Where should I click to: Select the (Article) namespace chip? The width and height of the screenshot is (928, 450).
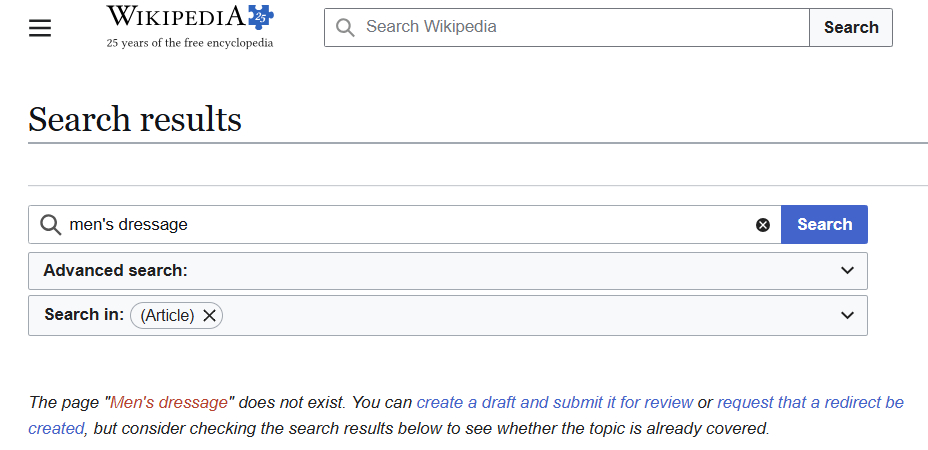167,316
